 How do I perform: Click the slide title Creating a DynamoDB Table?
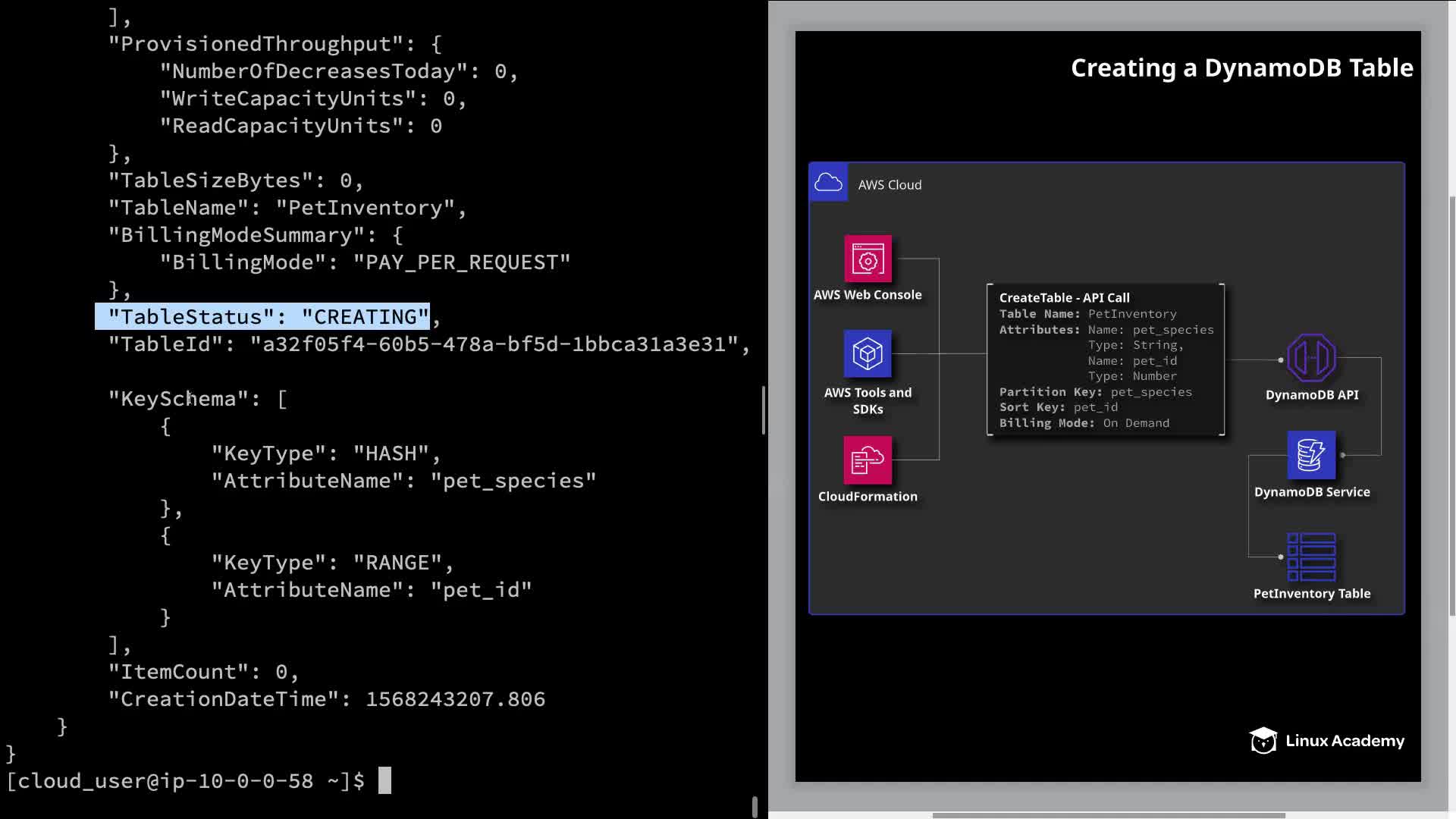(1241, 68)
